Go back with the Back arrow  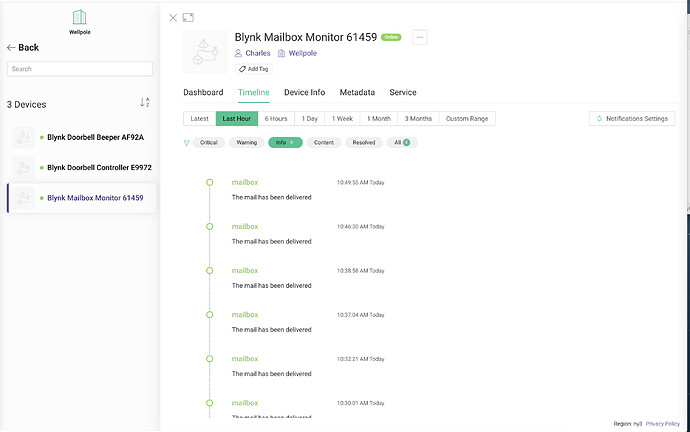pyautogui.click(x=11, y=48)
